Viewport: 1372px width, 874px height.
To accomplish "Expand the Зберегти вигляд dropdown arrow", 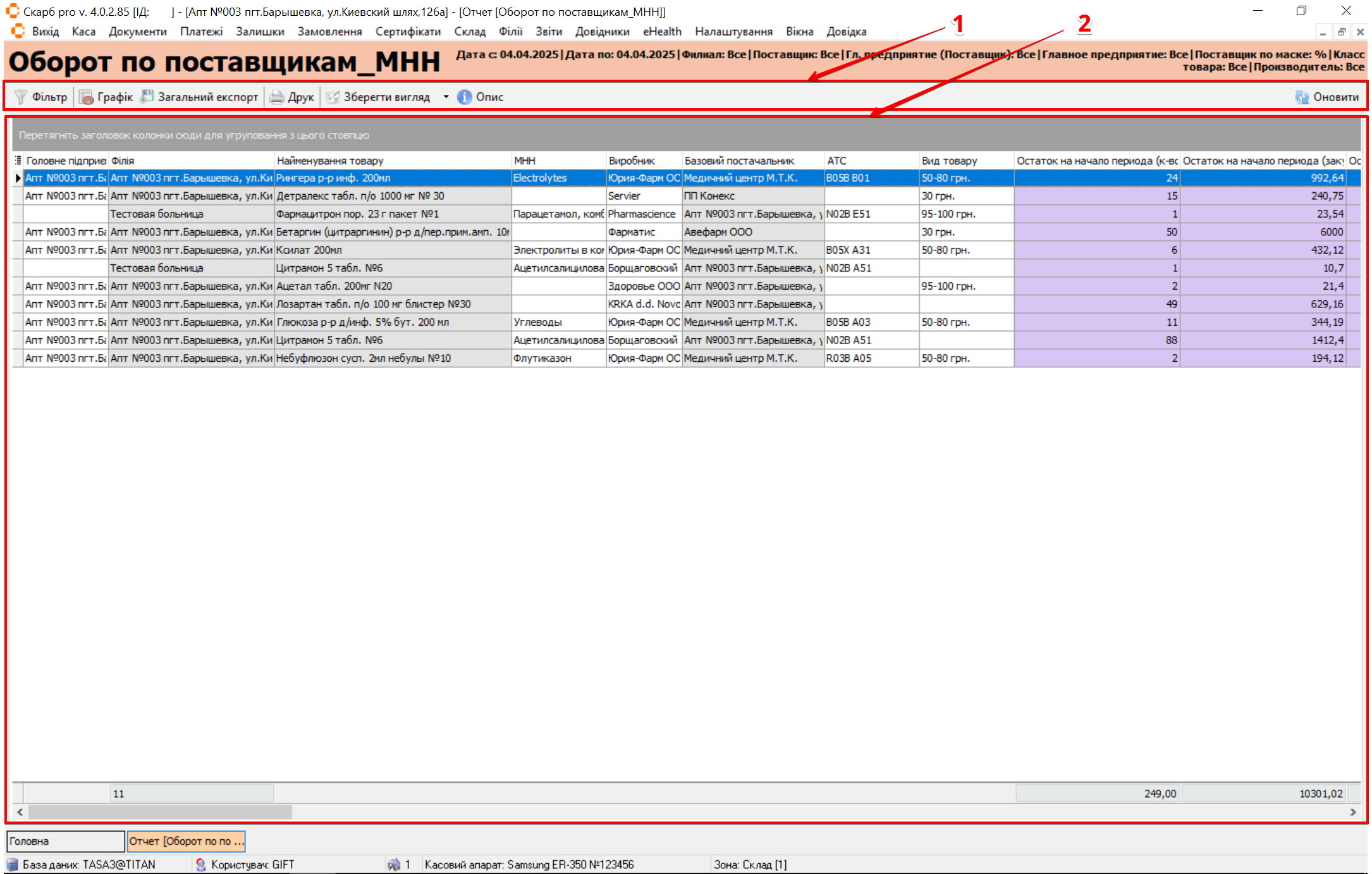I will pos(446,97).
